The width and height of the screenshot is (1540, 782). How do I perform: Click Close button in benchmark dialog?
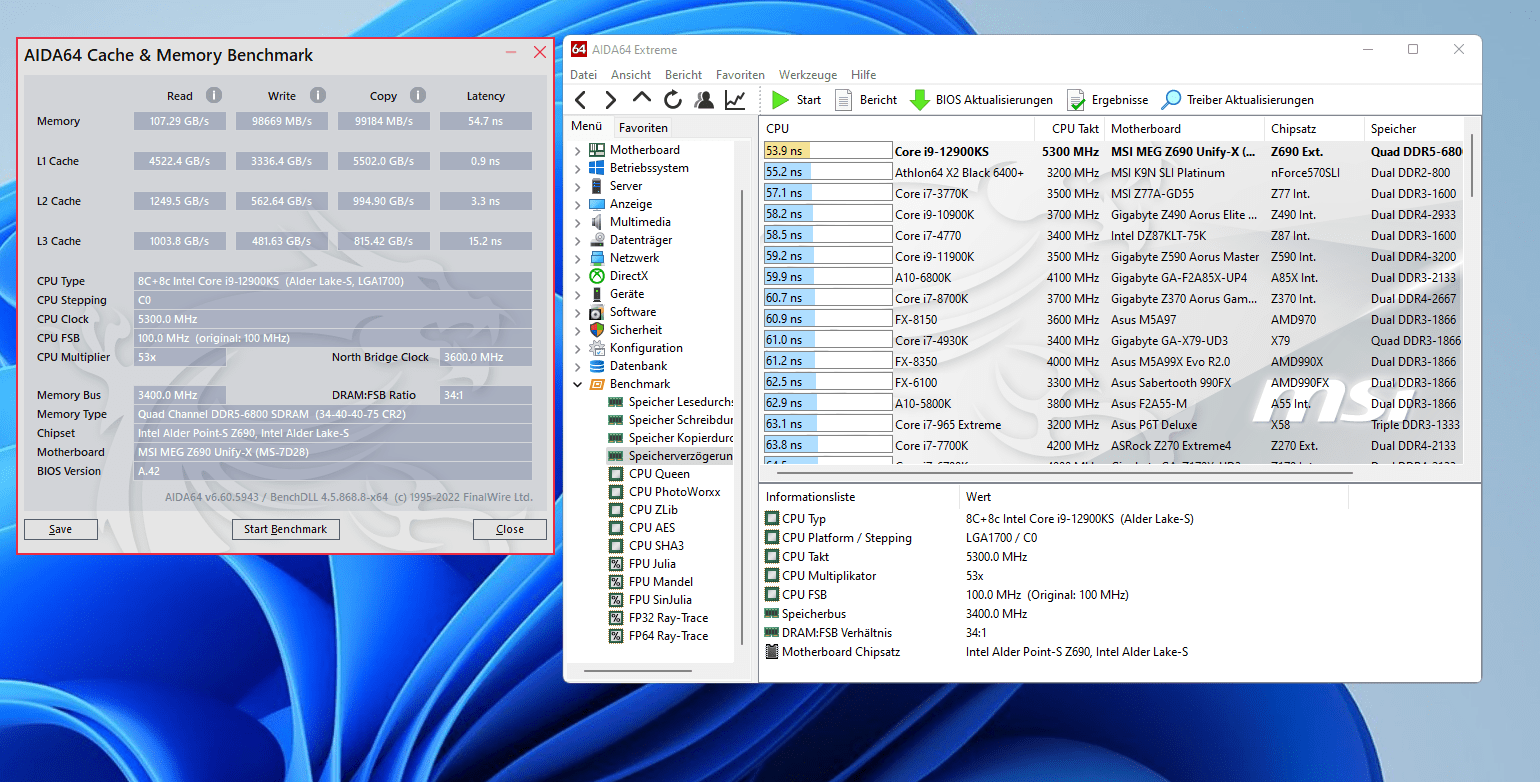coord(510,529)
